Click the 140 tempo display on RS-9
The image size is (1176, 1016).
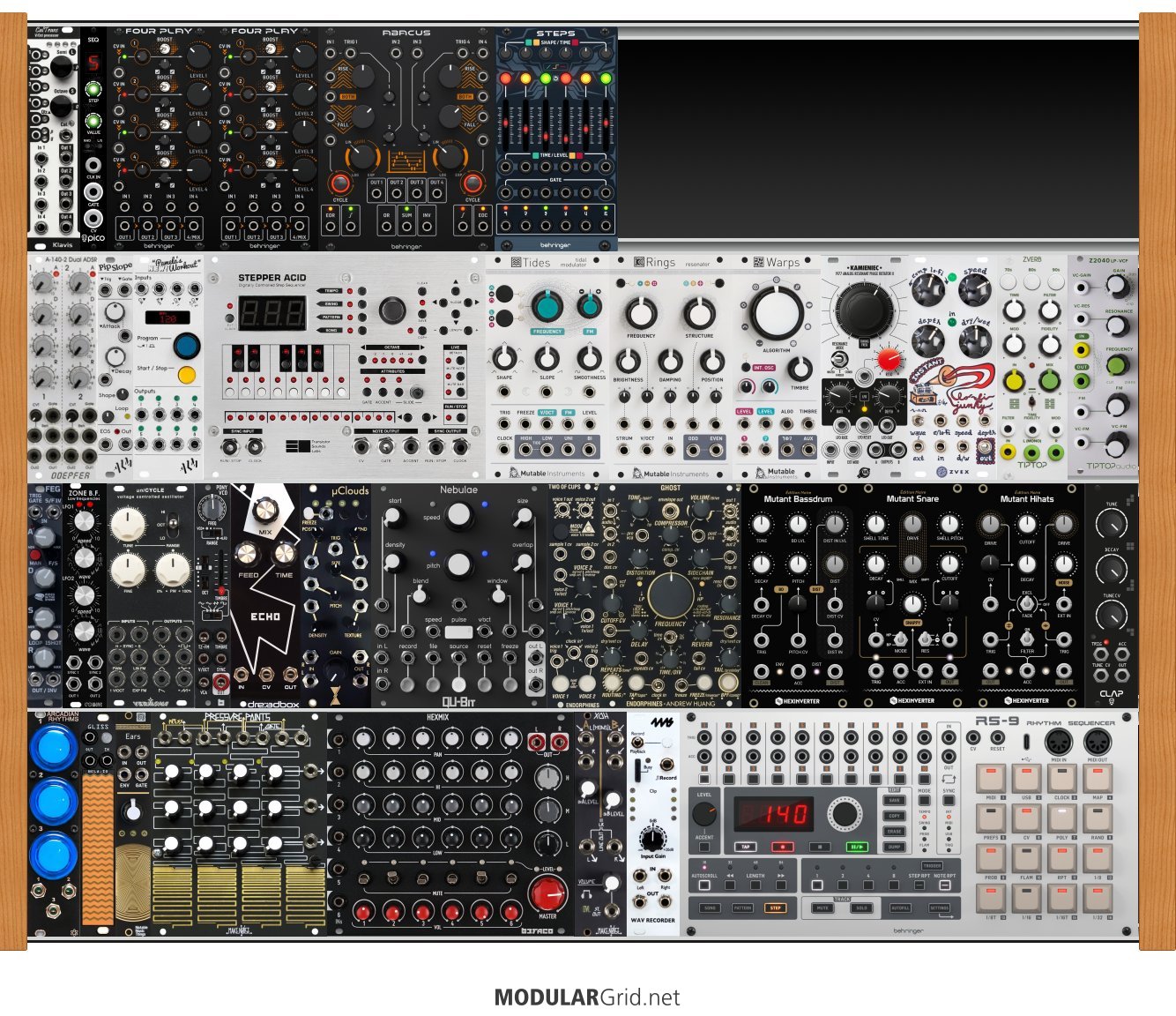coord(776,814)
